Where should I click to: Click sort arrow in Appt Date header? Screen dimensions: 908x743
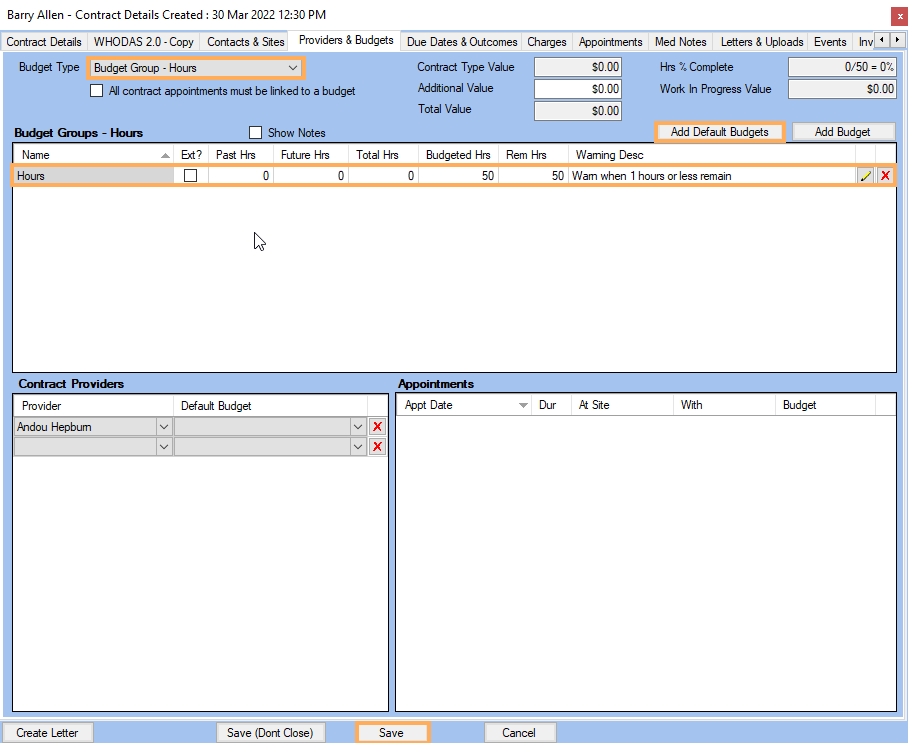[x=523, y=406]
